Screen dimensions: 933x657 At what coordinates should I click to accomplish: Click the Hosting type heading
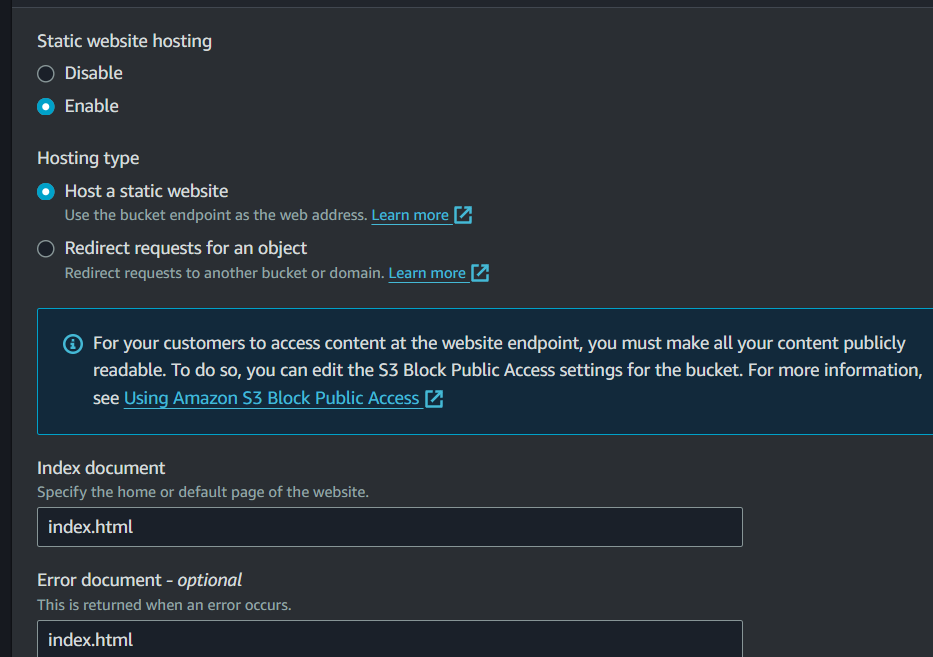point(88,158)
